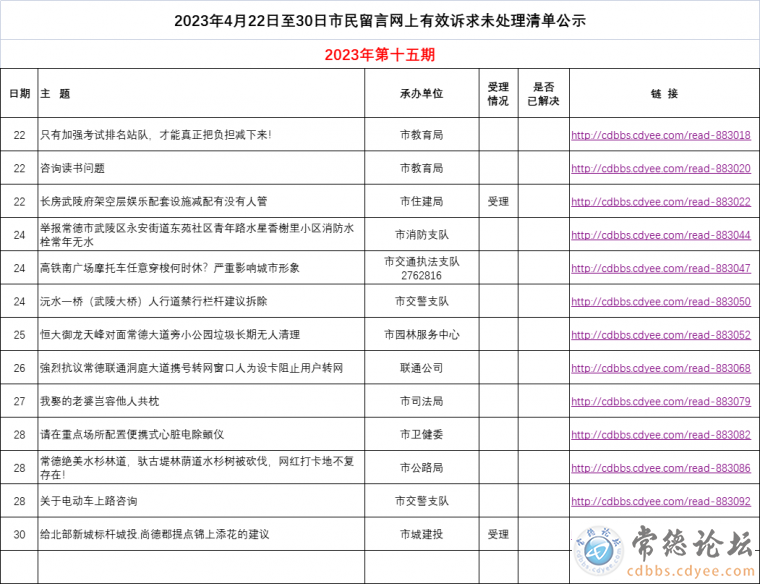Open link ending in read-883044
The image size is (760, 584).
click(661, 235)
